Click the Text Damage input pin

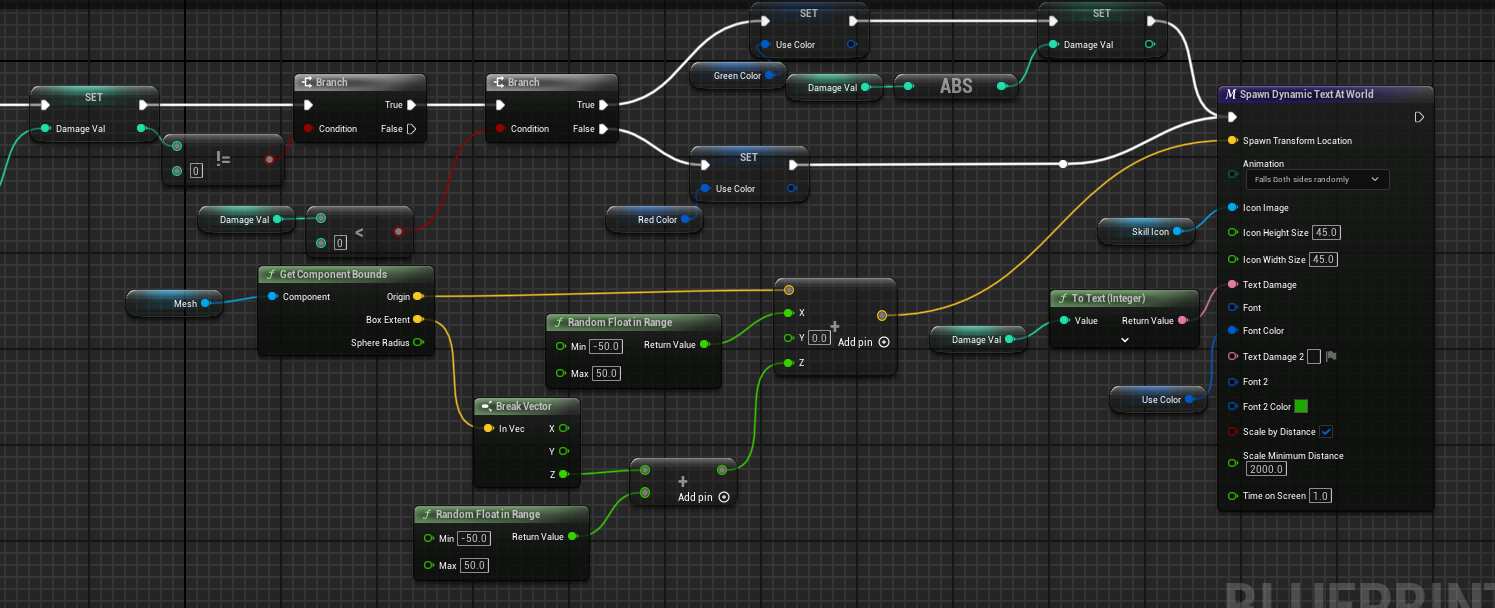1233,285
